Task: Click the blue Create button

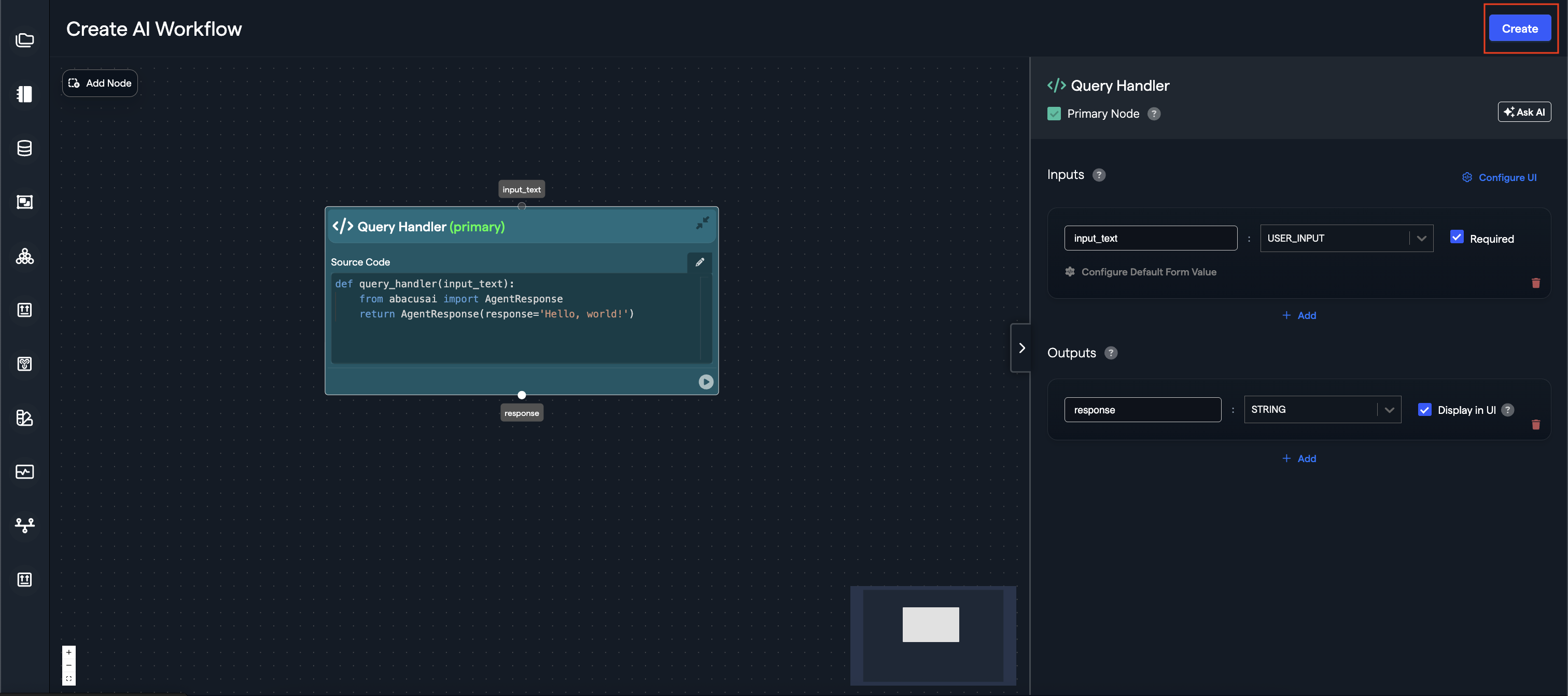Action: (x=1519, y=29)
